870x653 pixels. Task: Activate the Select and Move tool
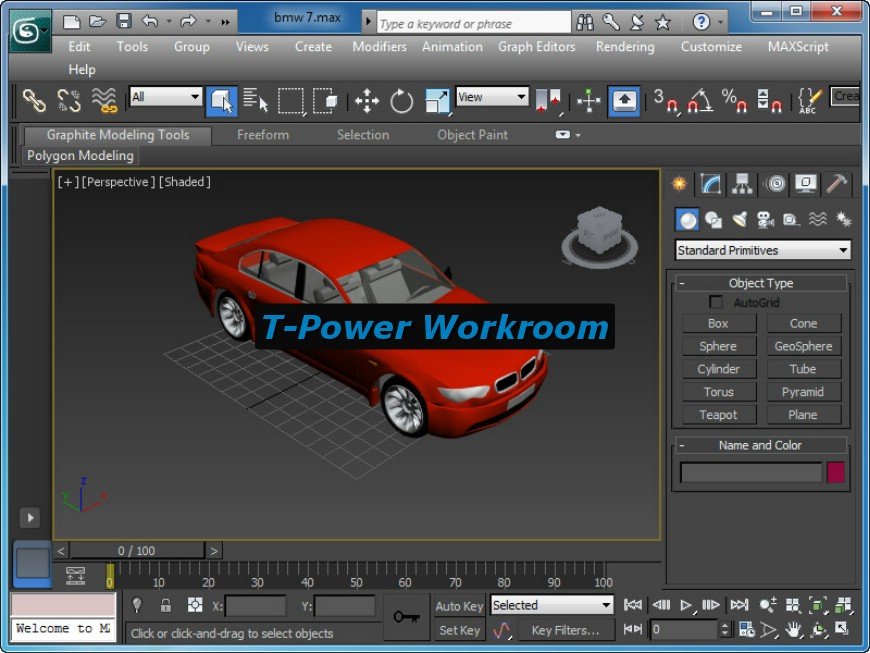coord(367,101)
